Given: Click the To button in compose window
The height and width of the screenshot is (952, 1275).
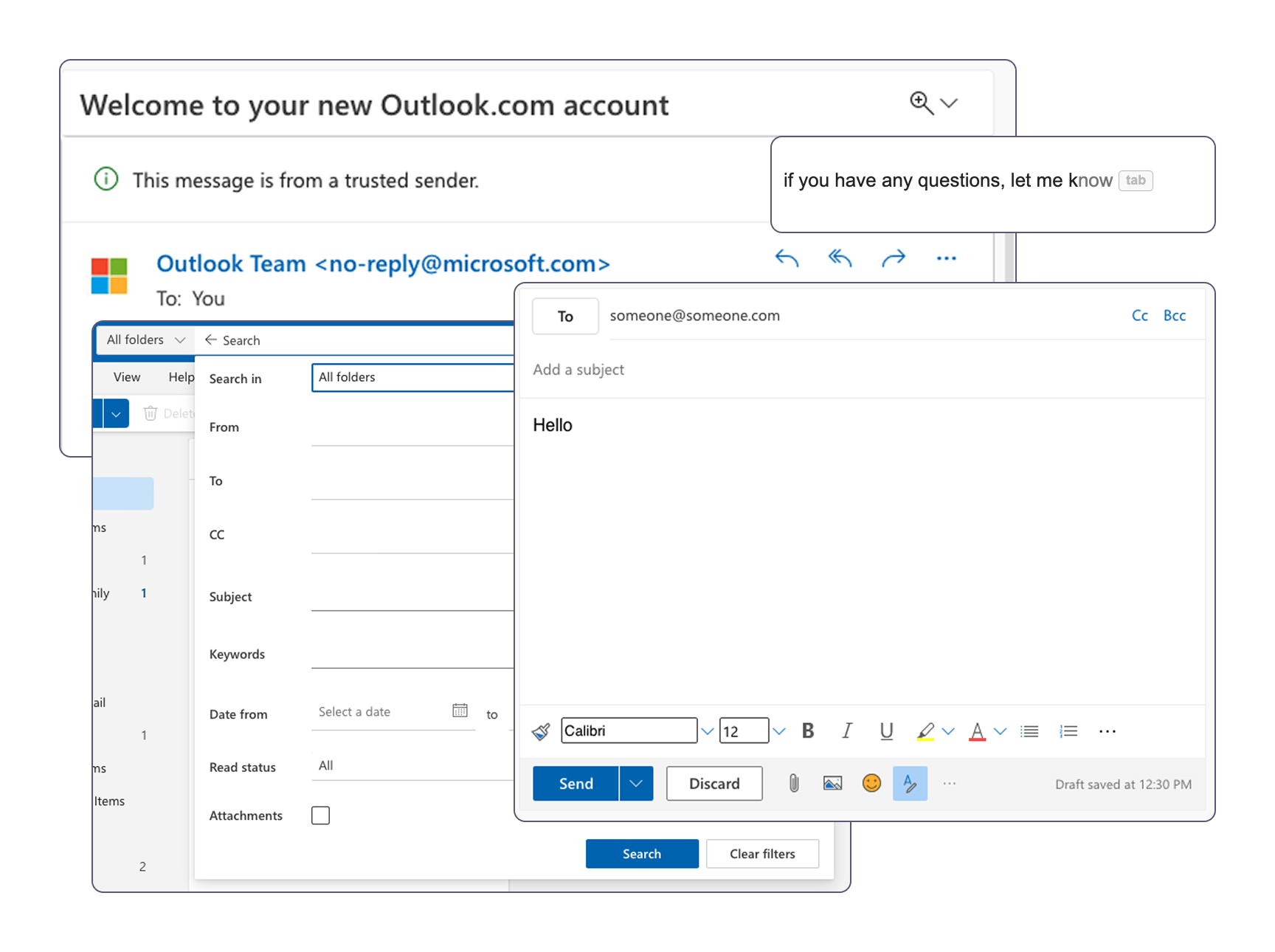Looking at the screenshot, I should point(565,317).
